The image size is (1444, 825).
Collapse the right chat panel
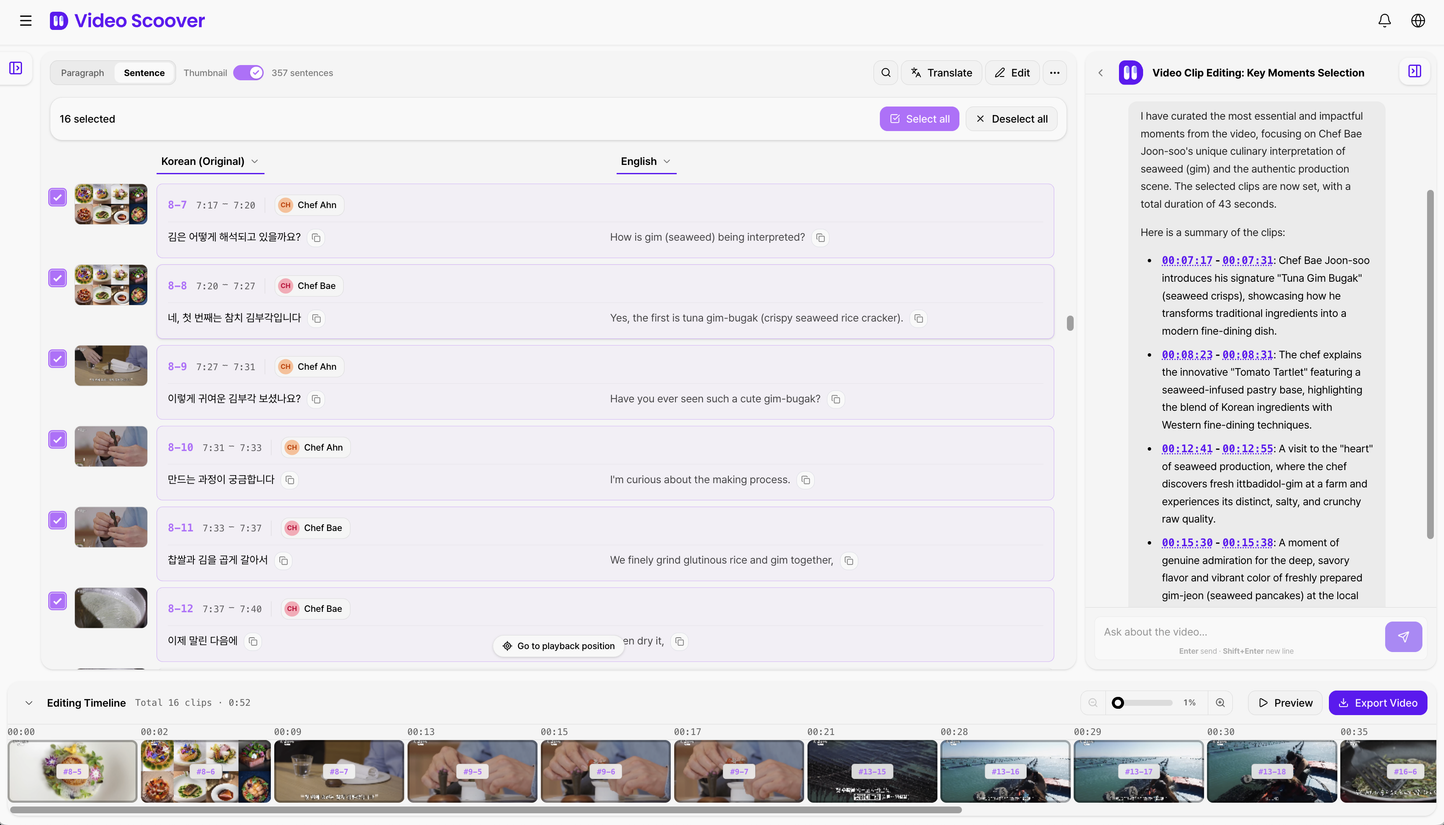point(1414,71)
